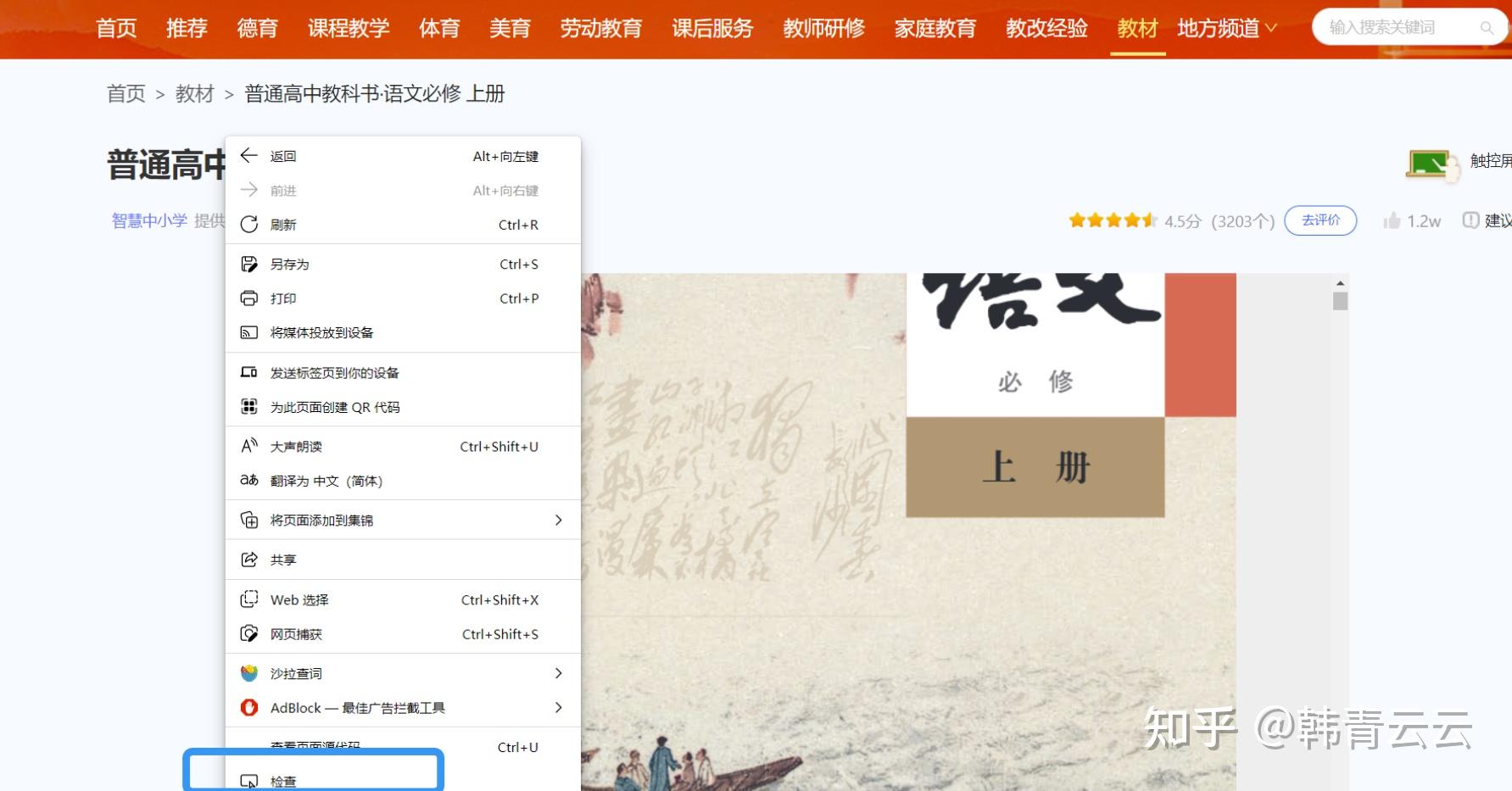Open the 地方频道 dropdown
The width and height of the screenshot is (1512, 791).
1226,28
